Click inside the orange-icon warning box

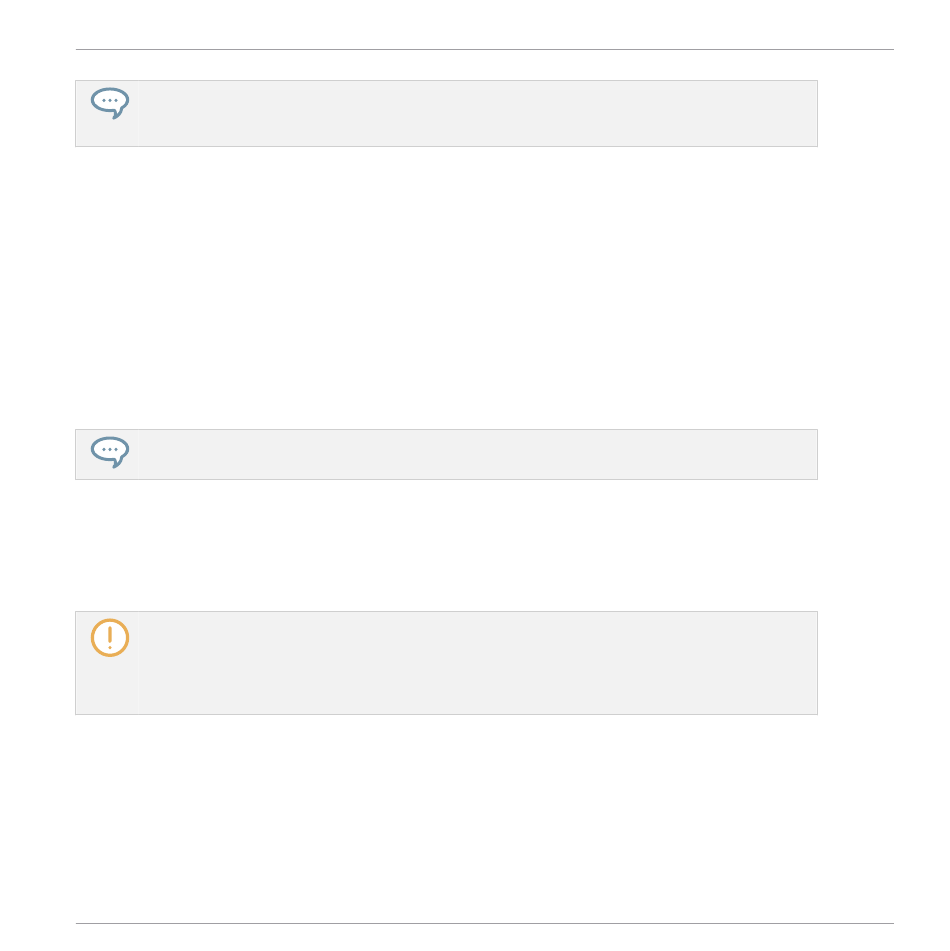click(x=446, y=663)
